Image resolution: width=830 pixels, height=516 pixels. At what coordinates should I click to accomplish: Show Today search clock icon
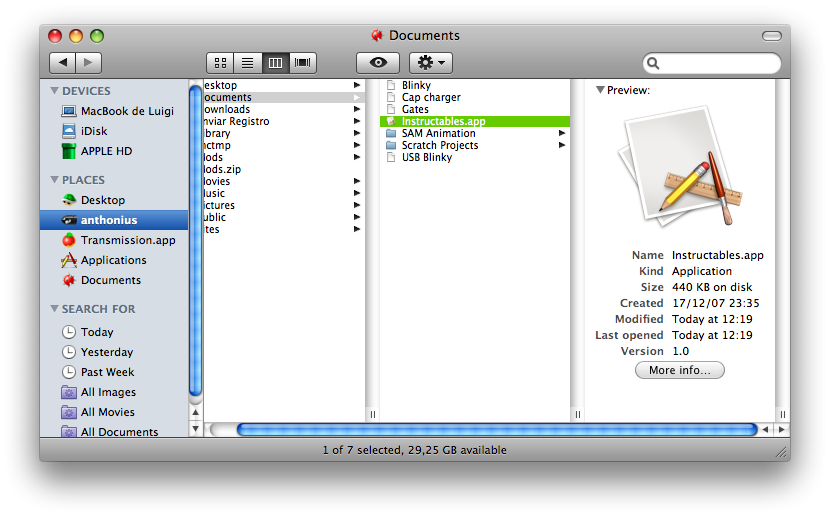pos(69,332)
